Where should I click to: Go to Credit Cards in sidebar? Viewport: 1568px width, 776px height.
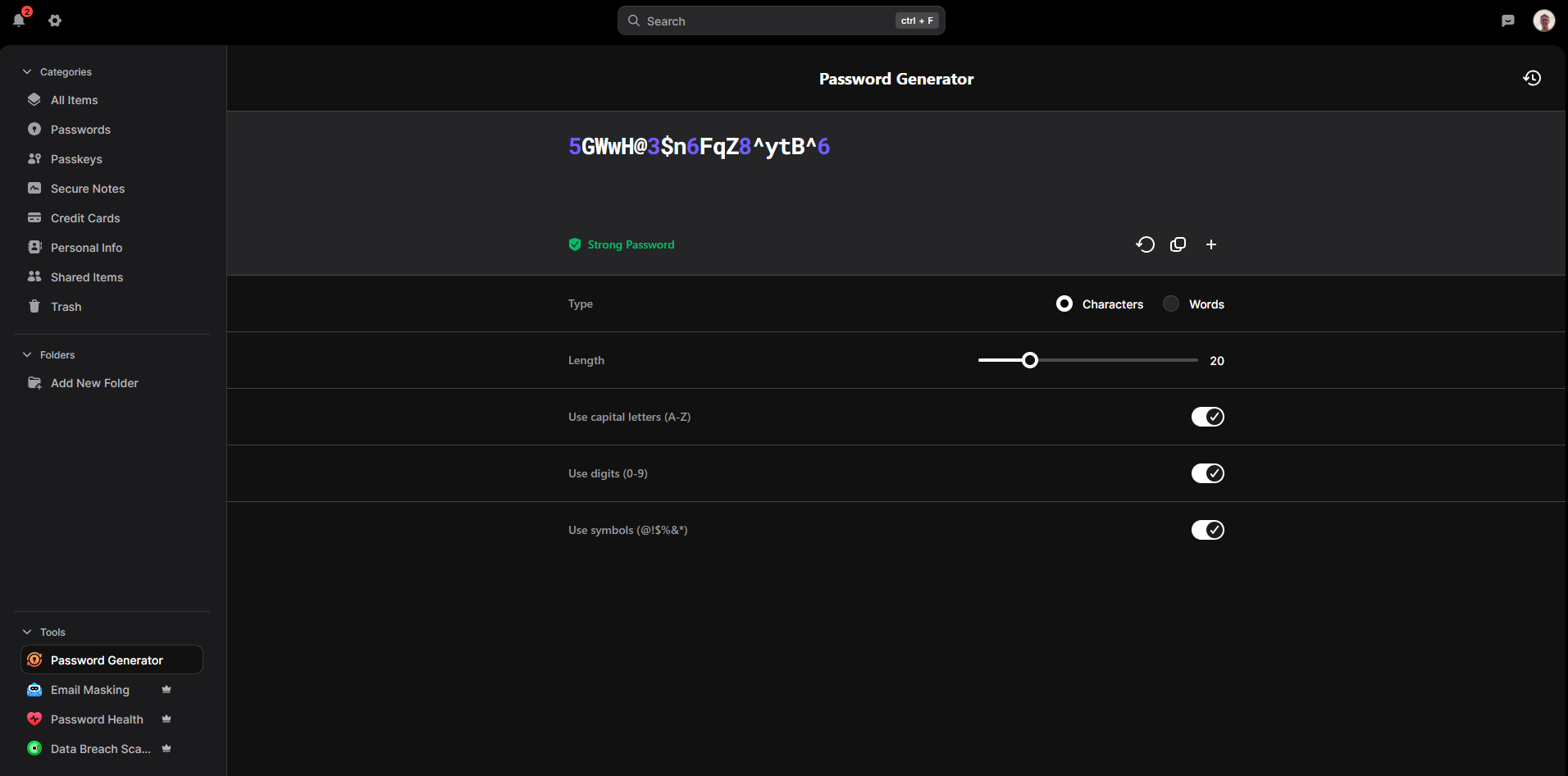pos(85,218)
